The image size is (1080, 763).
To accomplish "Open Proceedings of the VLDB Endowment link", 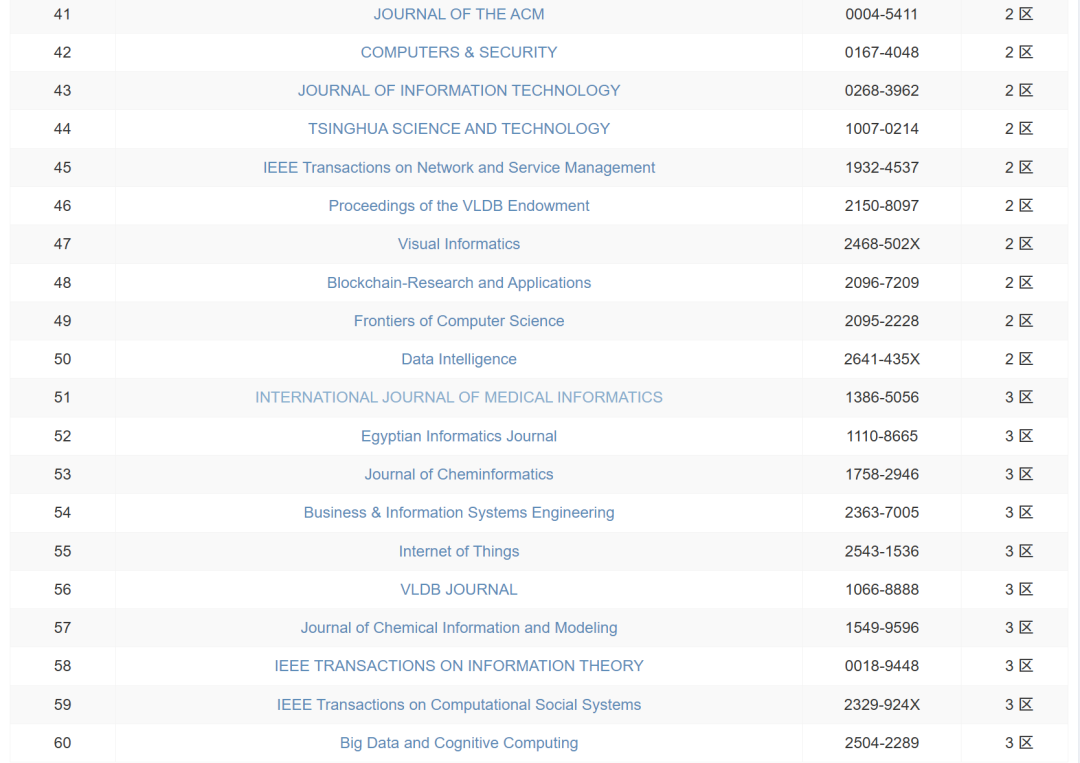I will tap(459, 206).
